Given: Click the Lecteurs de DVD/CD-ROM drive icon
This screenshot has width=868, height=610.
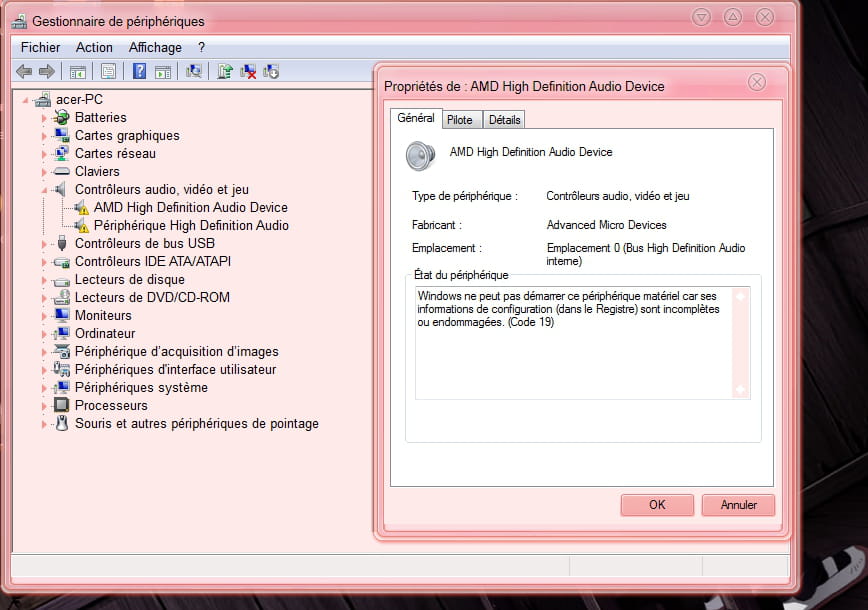Looking at the screenshot, I should [x=61, y=298].
